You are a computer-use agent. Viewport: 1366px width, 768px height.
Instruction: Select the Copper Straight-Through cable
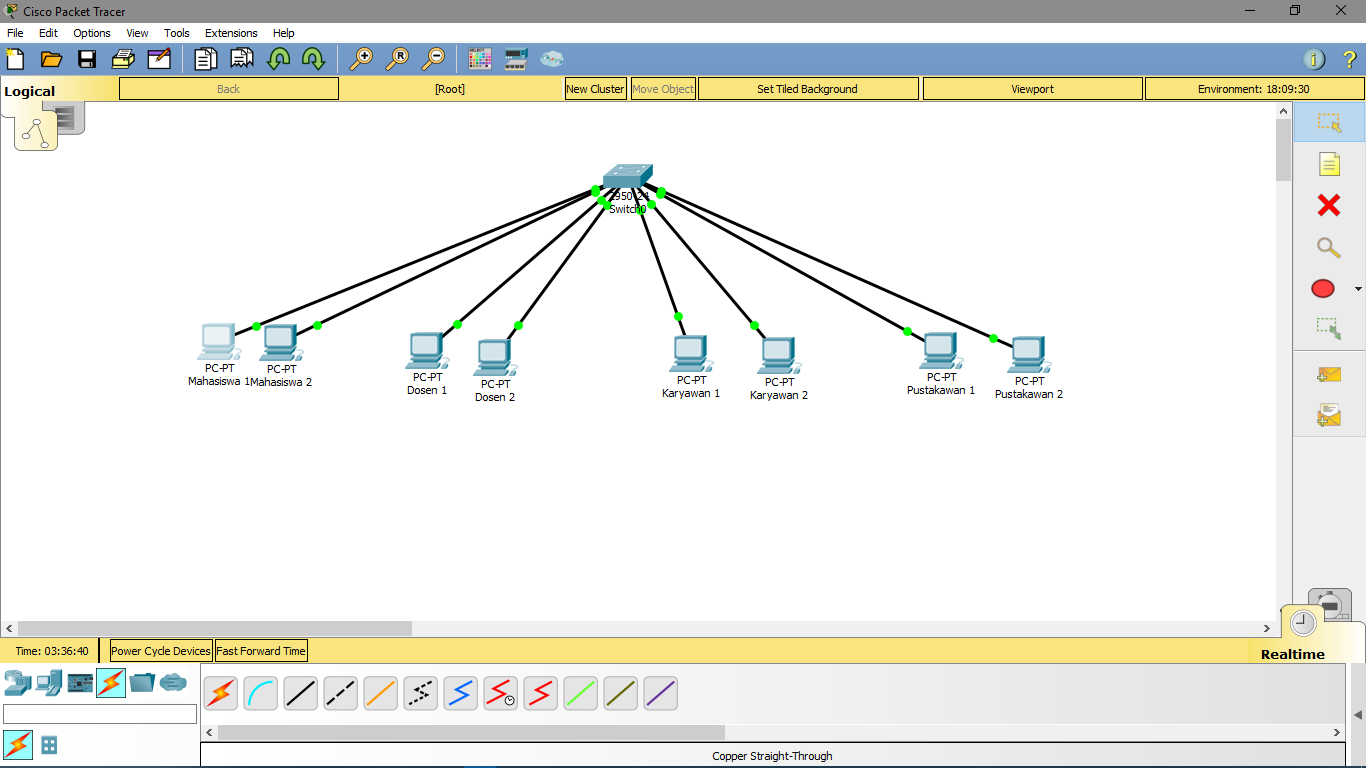[300, 692]
